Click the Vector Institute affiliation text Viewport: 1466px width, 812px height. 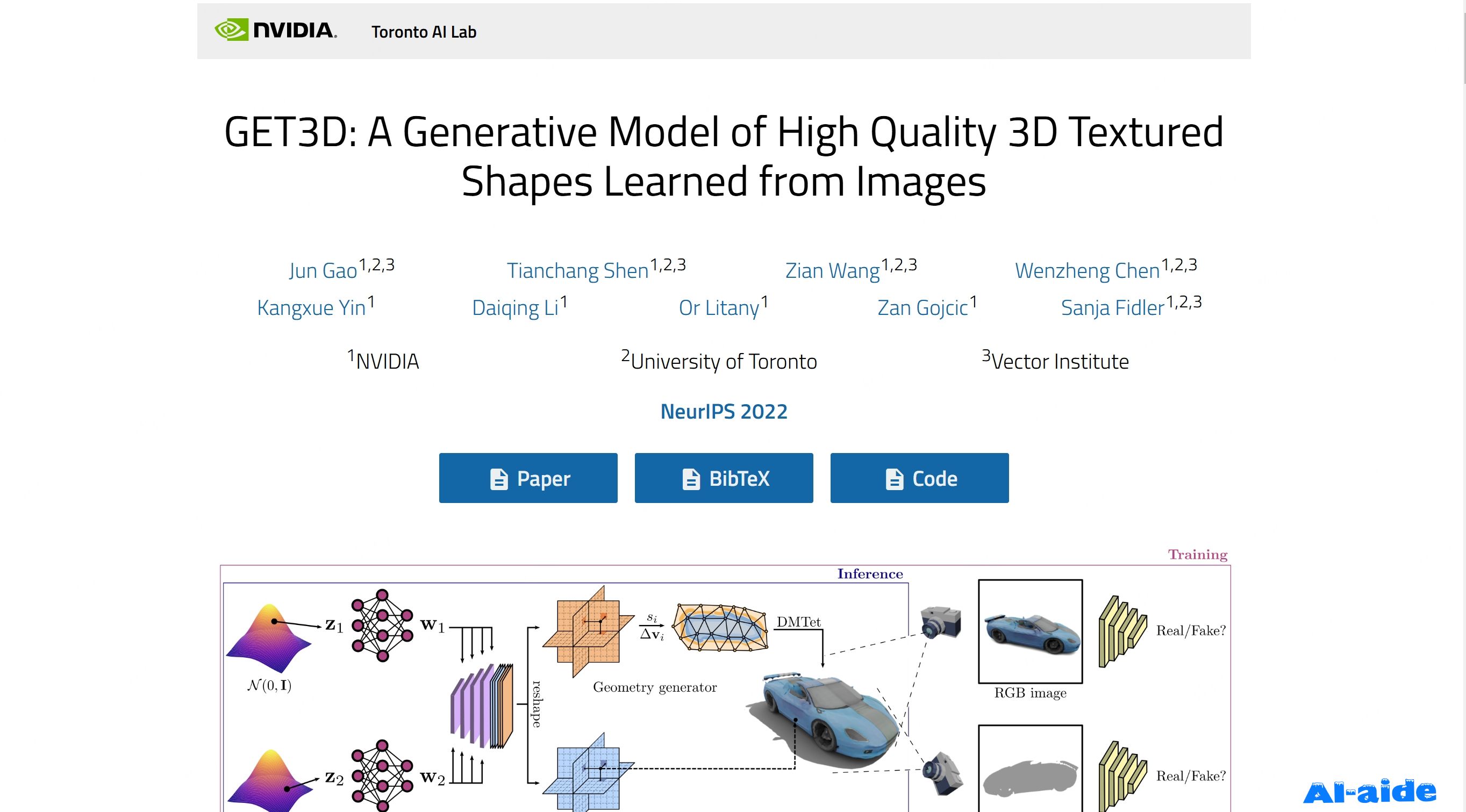coord(1056,361)
